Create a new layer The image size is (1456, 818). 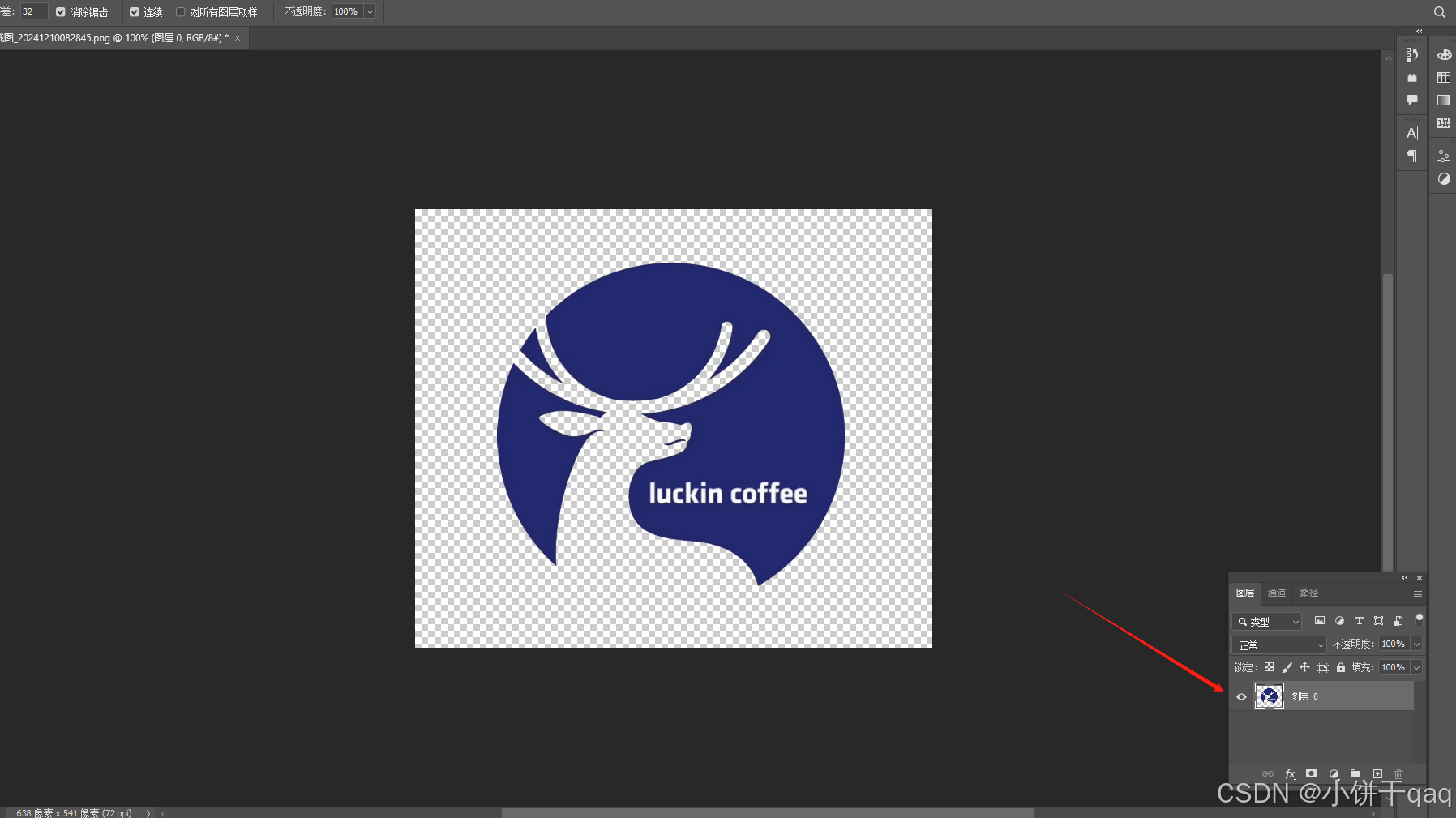point(1377,774)
